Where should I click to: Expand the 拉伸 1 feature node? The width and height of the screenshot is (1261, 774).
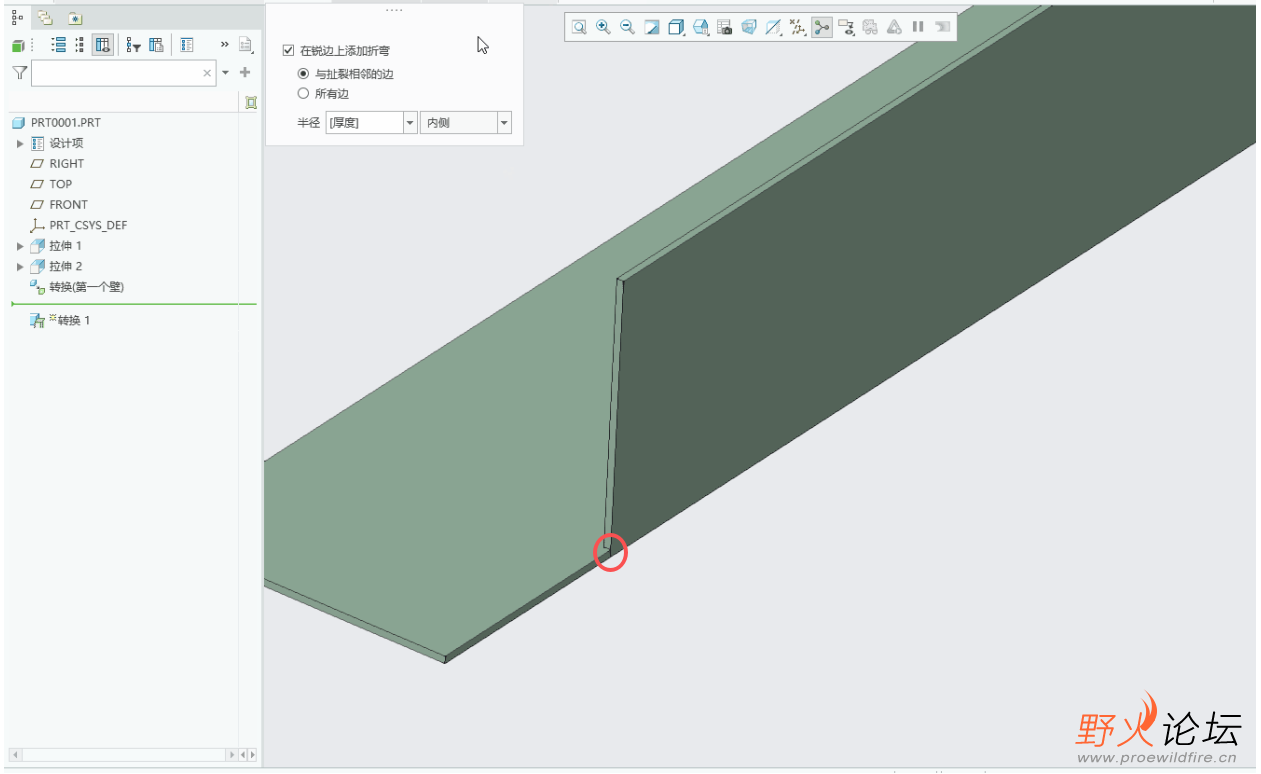tap(20, 246)
